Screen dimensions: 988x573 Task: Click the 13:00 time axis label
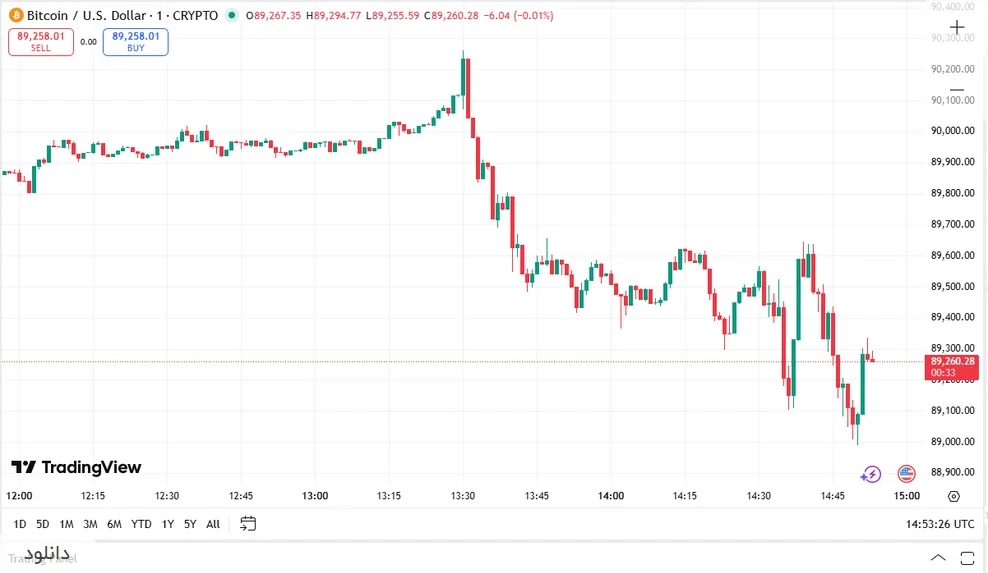[315, 496]
